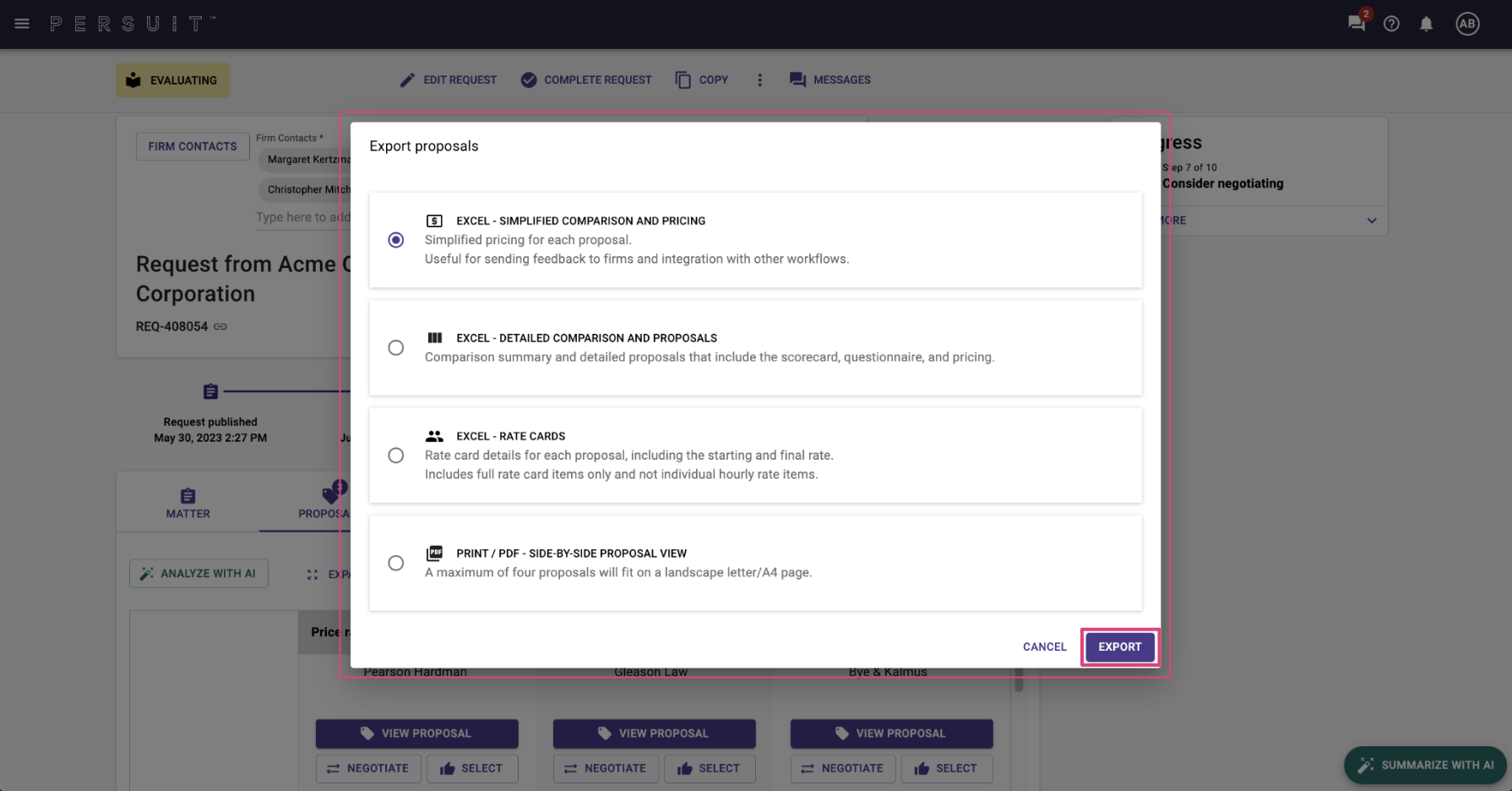The height and width of the screenshot is (791, 1512).
Task: Click the 'Type here to add' contact field
Action: pos(303,217)
